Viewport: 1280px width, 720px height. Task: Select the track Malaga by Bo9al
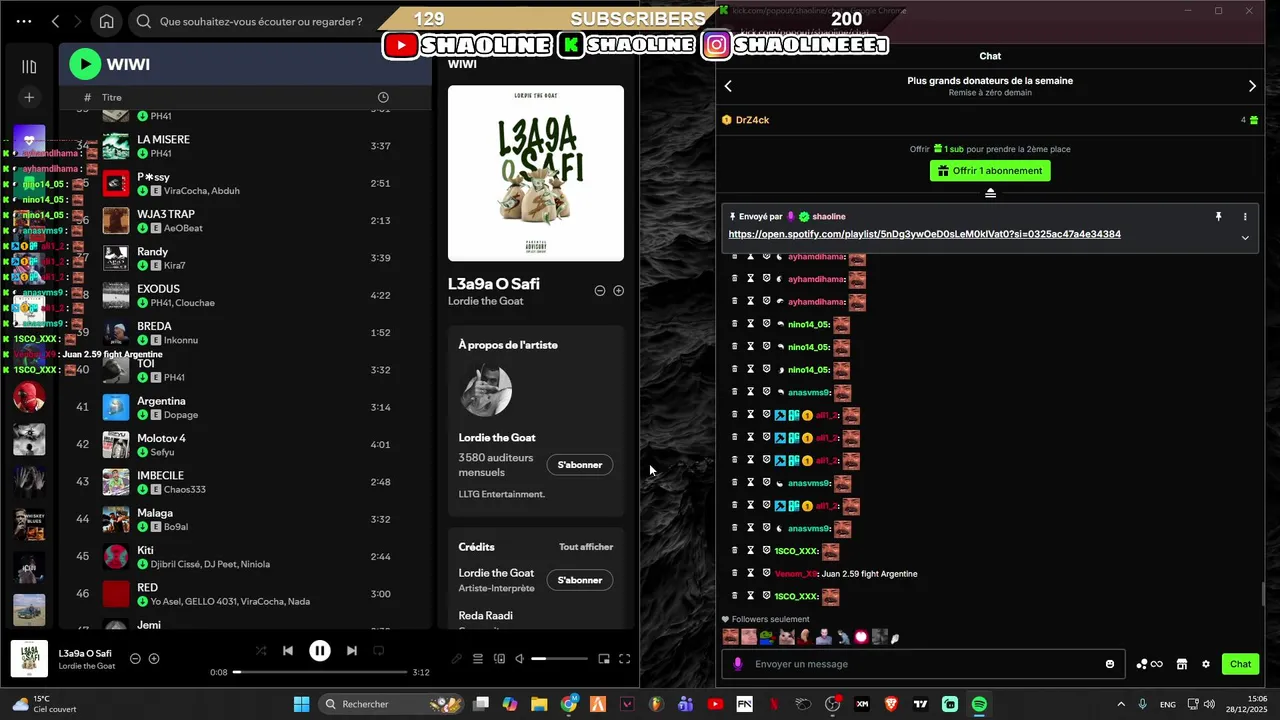pos(245,519)
